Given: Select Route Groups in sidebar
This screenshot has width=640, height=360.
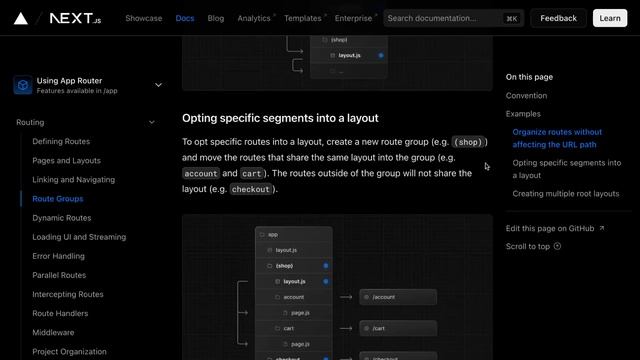Looking at the screenshot, I should point(58,199).
